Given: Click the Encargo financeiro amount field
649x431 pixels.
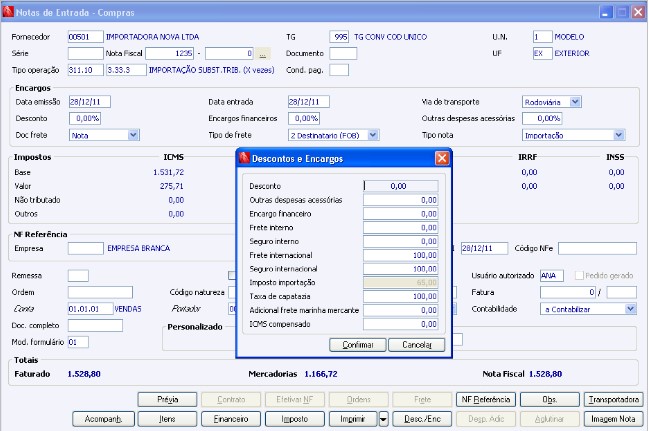Looking at the screenshot, I should coord(401,214).
